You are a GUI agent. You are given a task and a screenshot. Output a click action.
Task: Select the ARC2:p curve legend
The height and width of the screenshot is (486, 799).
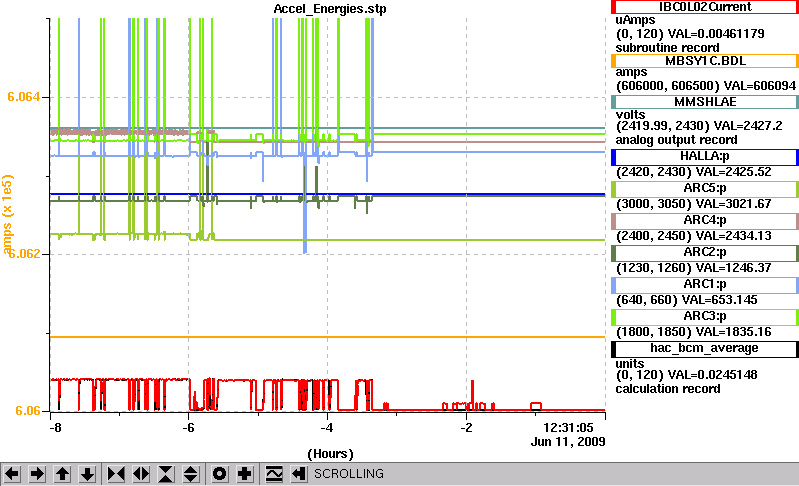(x=705, y=253)
